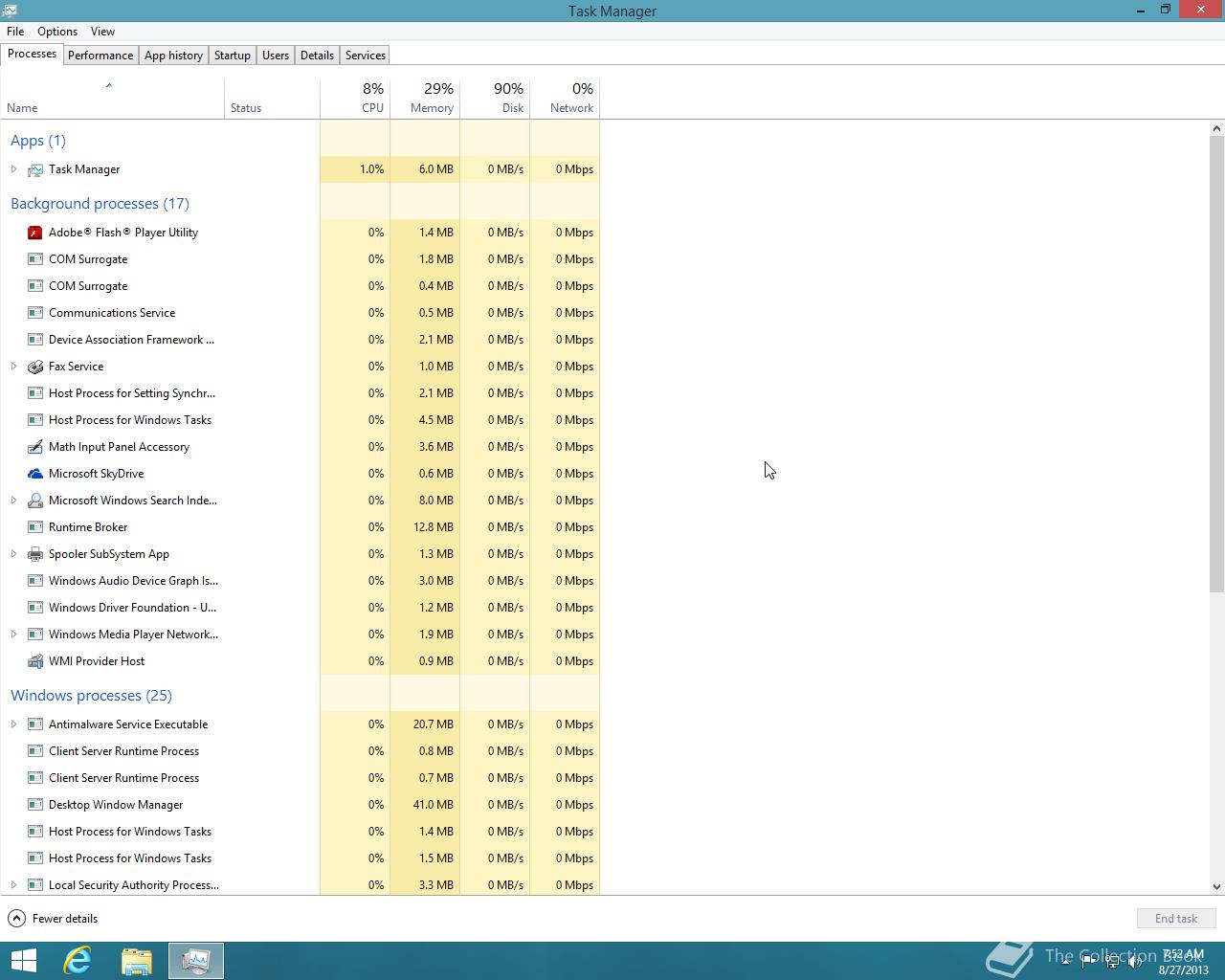The image size is (1225, 980).
Task: Switch to the Startup tab
Action: pyautogui.click(x=232, y=56)
